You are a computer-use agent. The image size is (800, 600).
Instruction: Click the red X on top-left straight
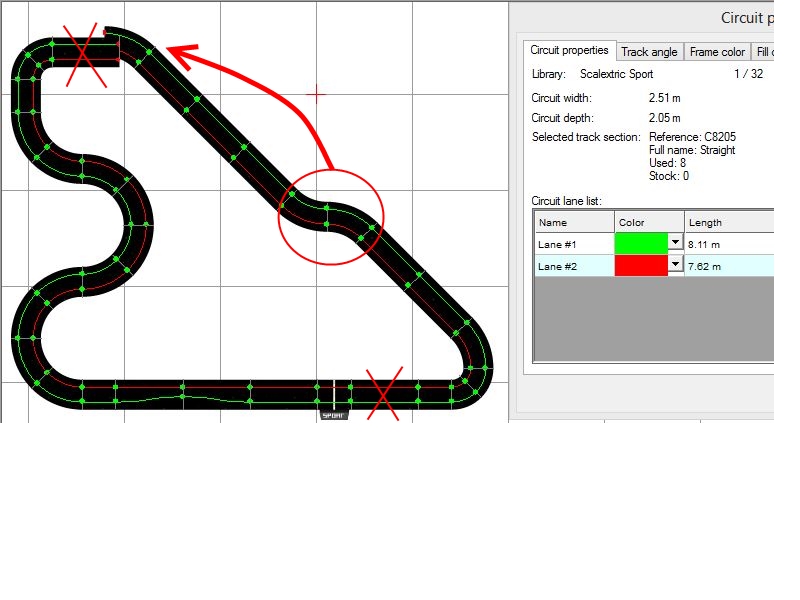point(86,55)
